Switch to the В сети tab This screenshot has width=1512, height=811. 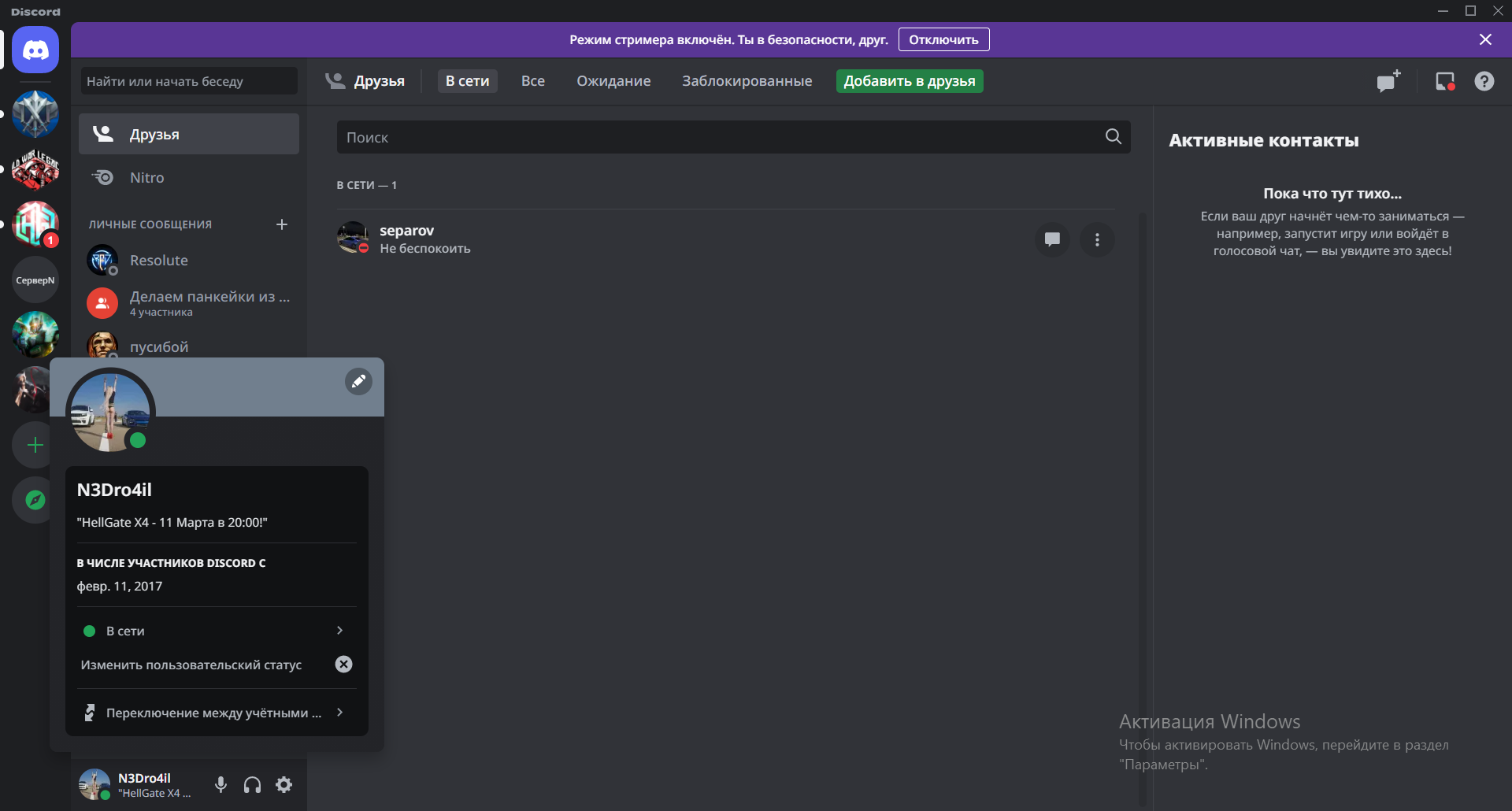468,81
